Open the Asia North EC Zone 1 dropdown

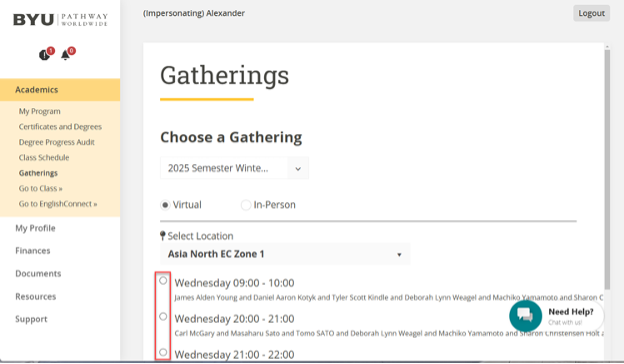coord(285,254)
